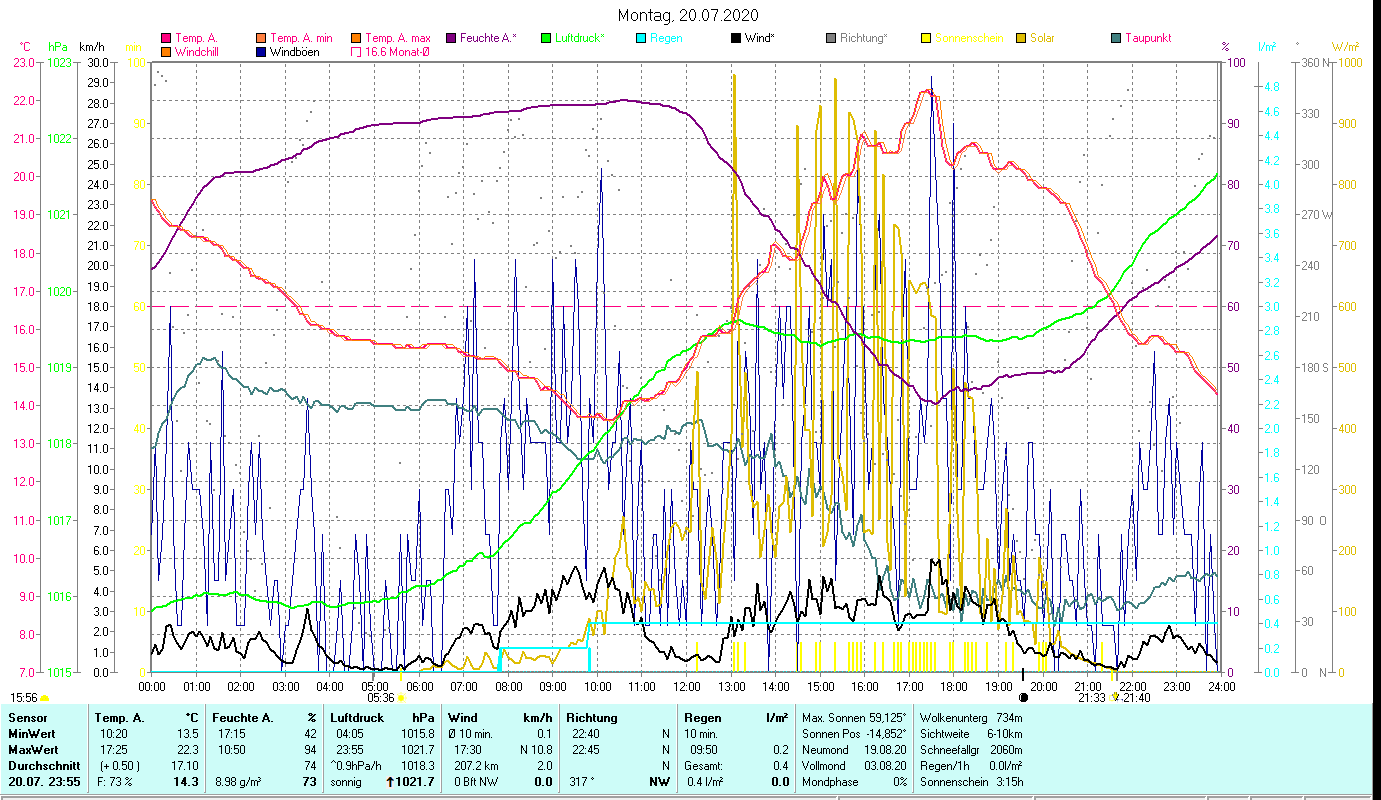1381x800 pixels.
Task: Click the gold Solar legend swatch
Action: [1021, 38]
